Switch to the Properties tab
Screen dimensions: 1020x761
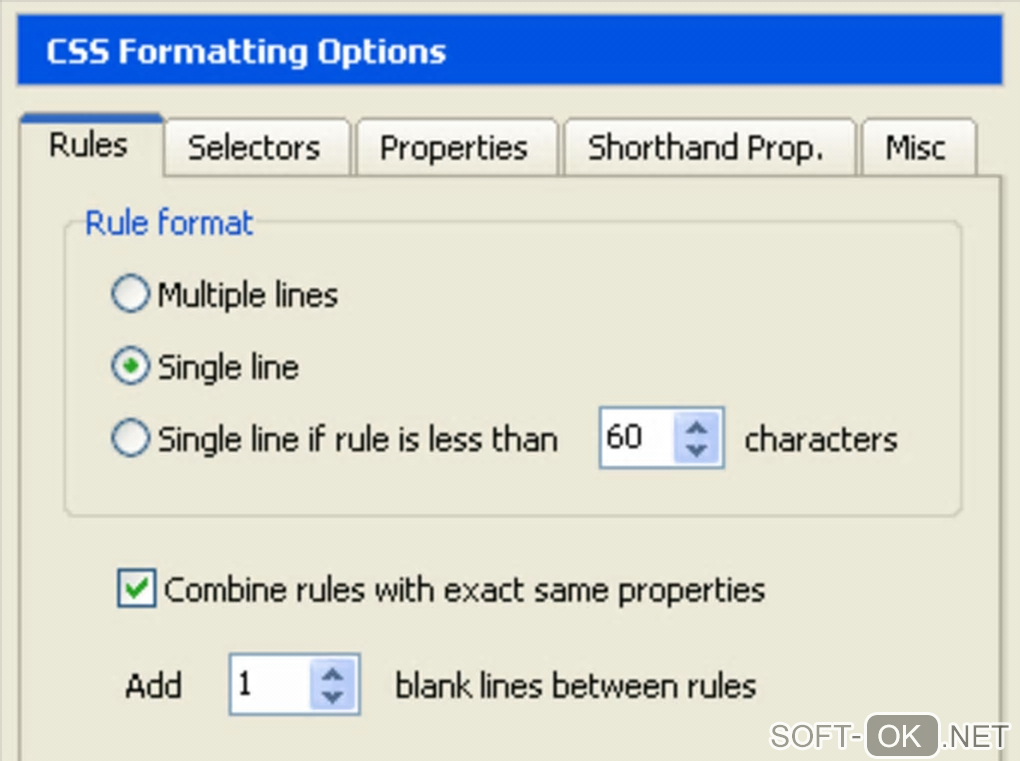pyautogui.click(x=454, y=148)
